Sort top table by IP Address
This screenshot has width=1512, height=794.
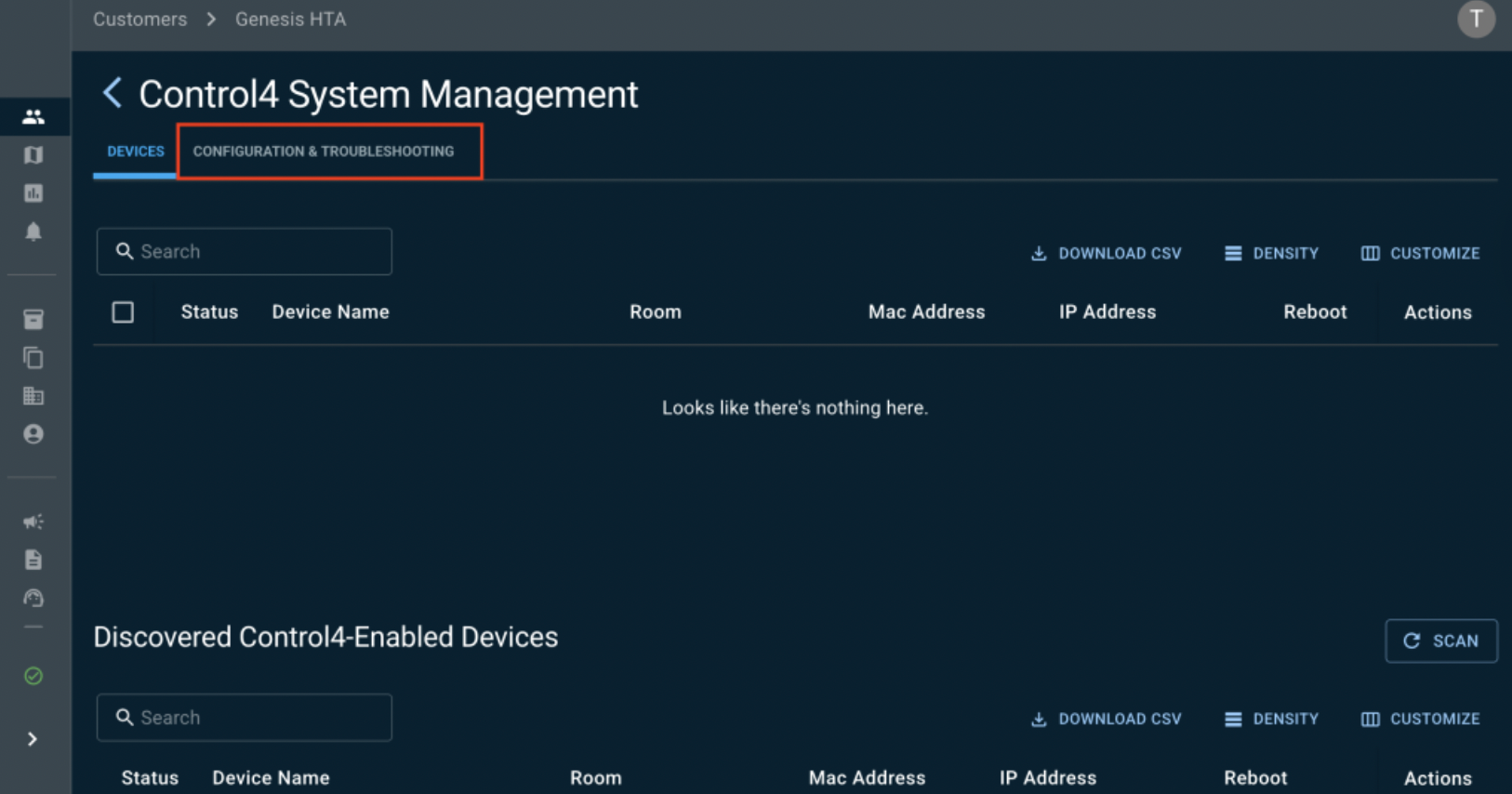[x=1107, y=312]
